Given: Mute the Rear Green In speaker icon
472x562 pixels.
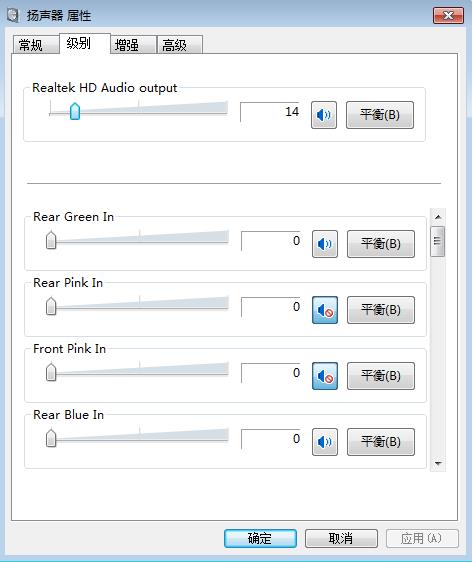Looking at the screenshot, I should [325, 244].
